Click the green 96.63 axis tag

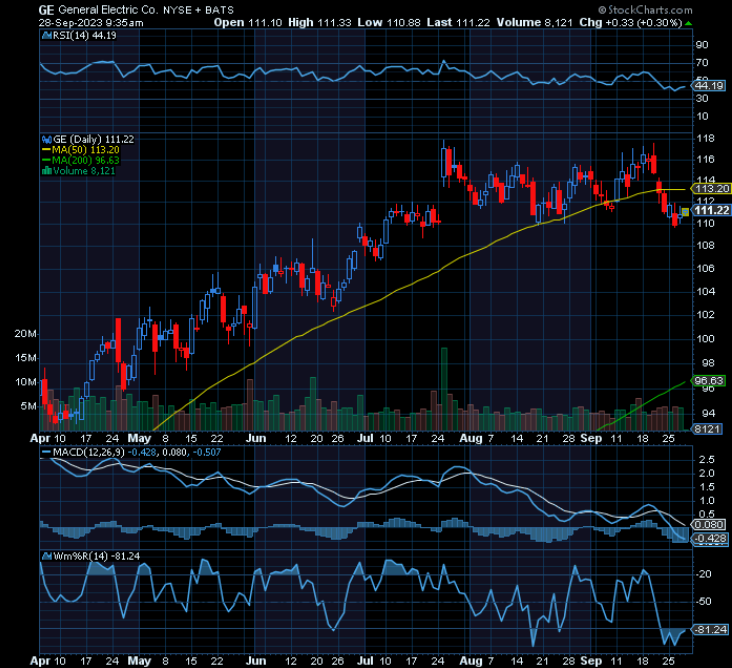click(709, 381)
